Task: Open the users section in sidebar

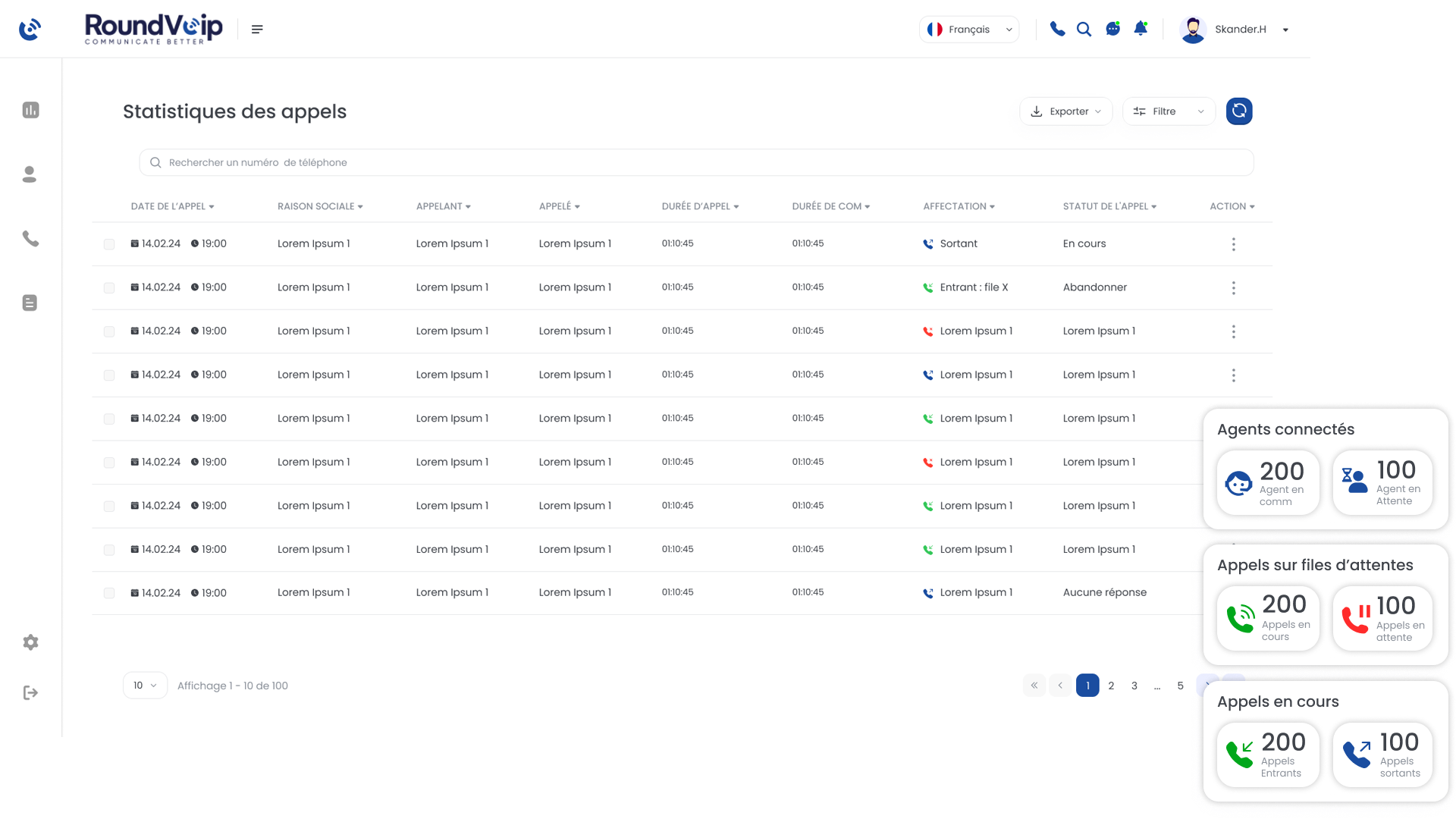Action: coord(30,174)
